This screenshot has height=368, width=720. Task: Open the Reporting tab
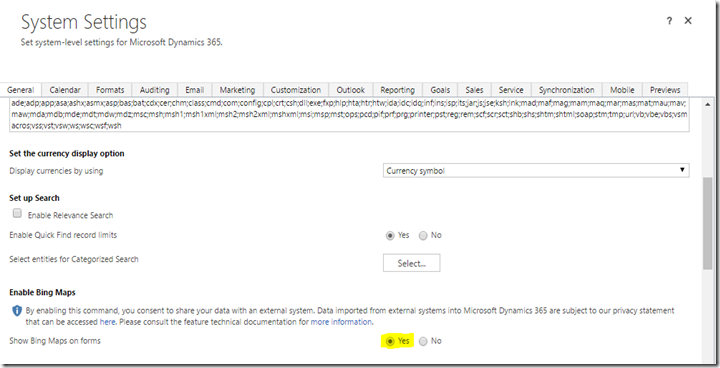pos(398,90)
